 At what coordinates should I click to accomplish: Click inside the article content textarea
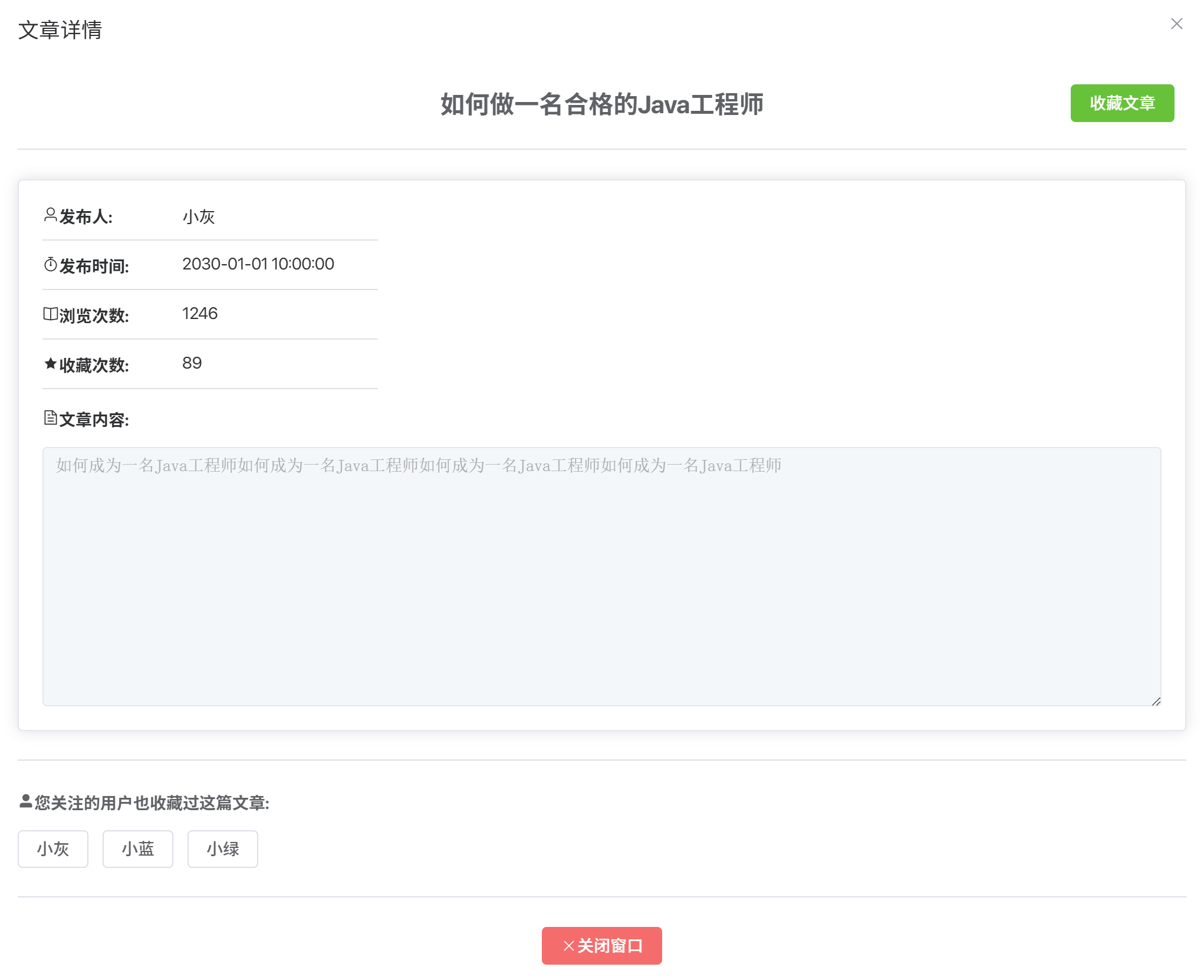coord(601,576)
